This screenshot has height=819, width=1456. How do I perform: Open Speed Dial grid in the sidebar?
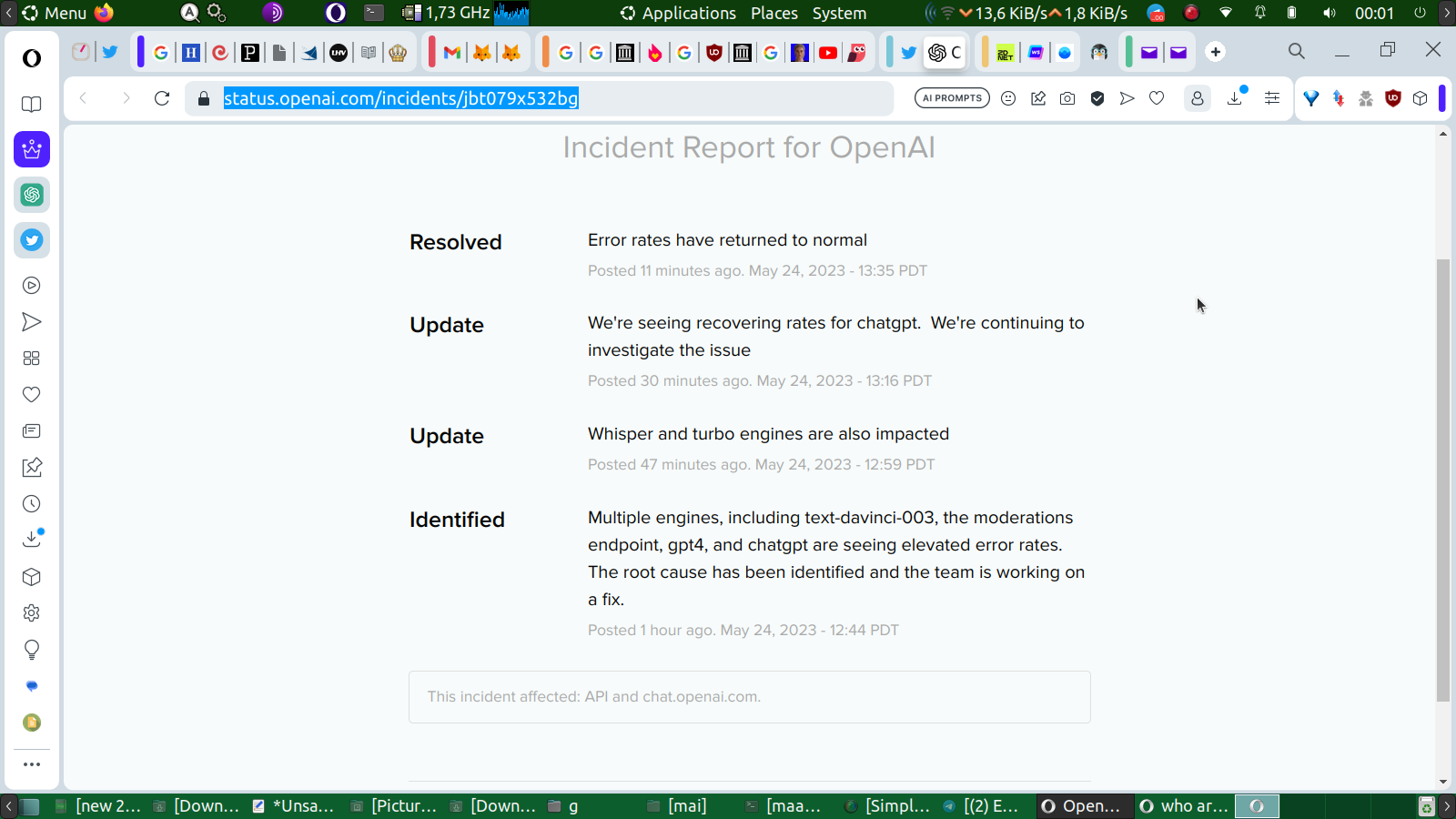pos(32,359)
